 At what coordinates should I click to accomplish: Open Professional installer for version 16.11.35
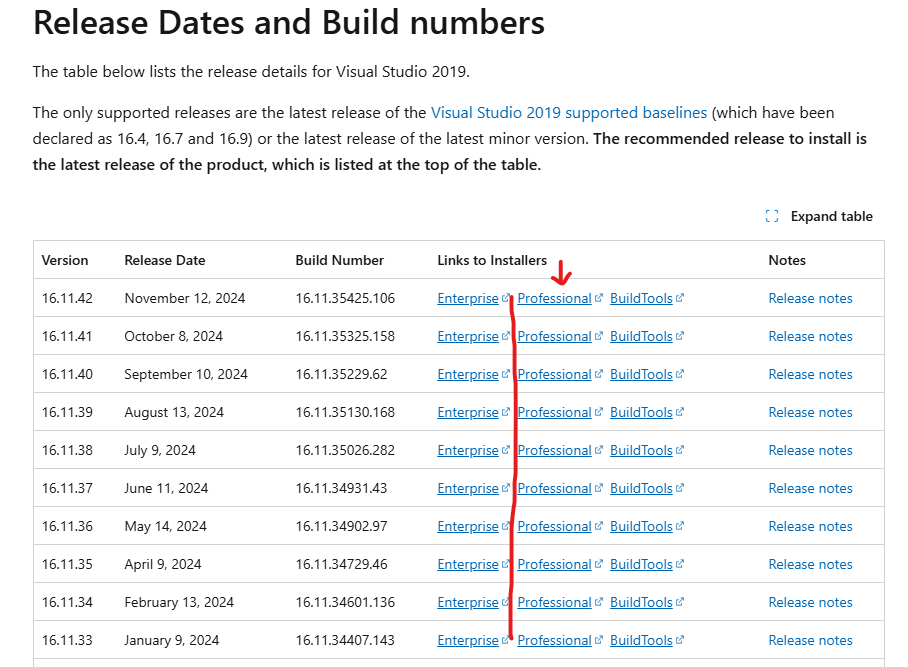point(554,565)
